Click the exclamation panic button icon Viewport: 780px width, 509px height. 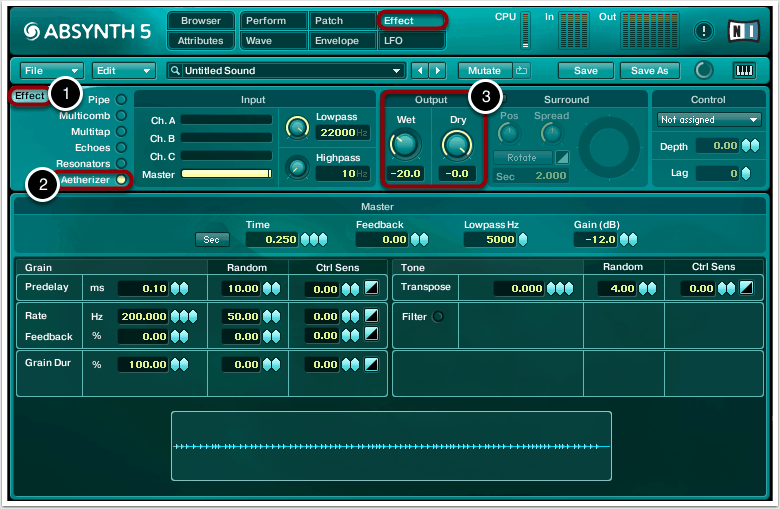(x=705, y=31)
